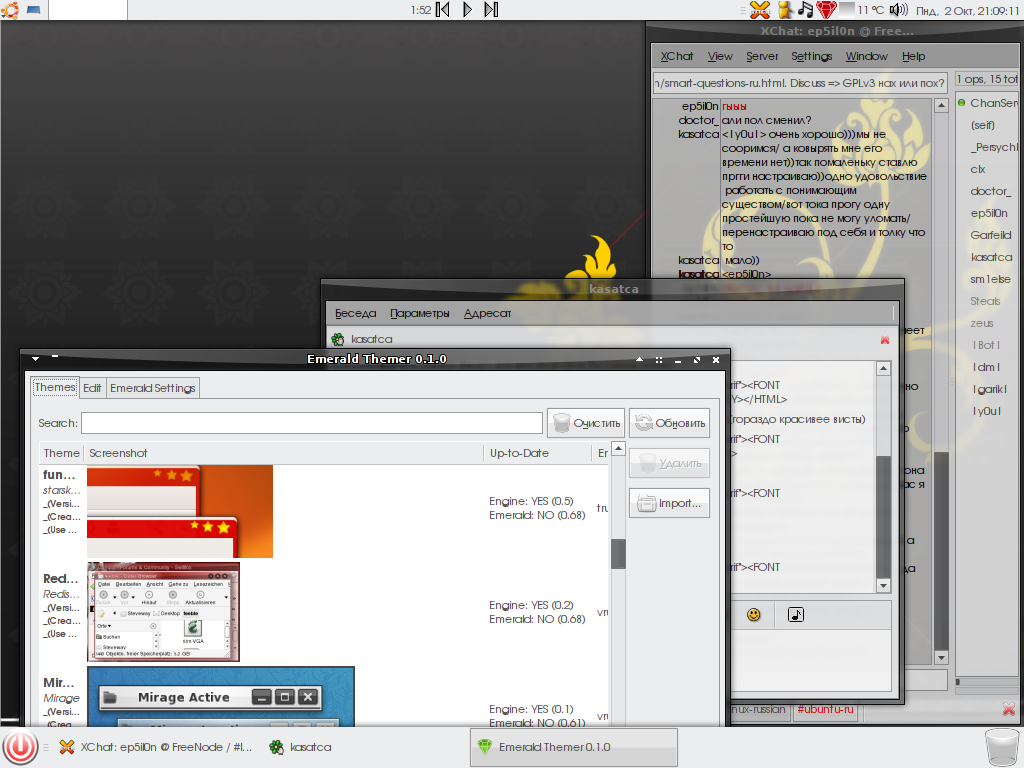
Task: Open the Адресат menu in kasatca window
Action: coord(487,313)
